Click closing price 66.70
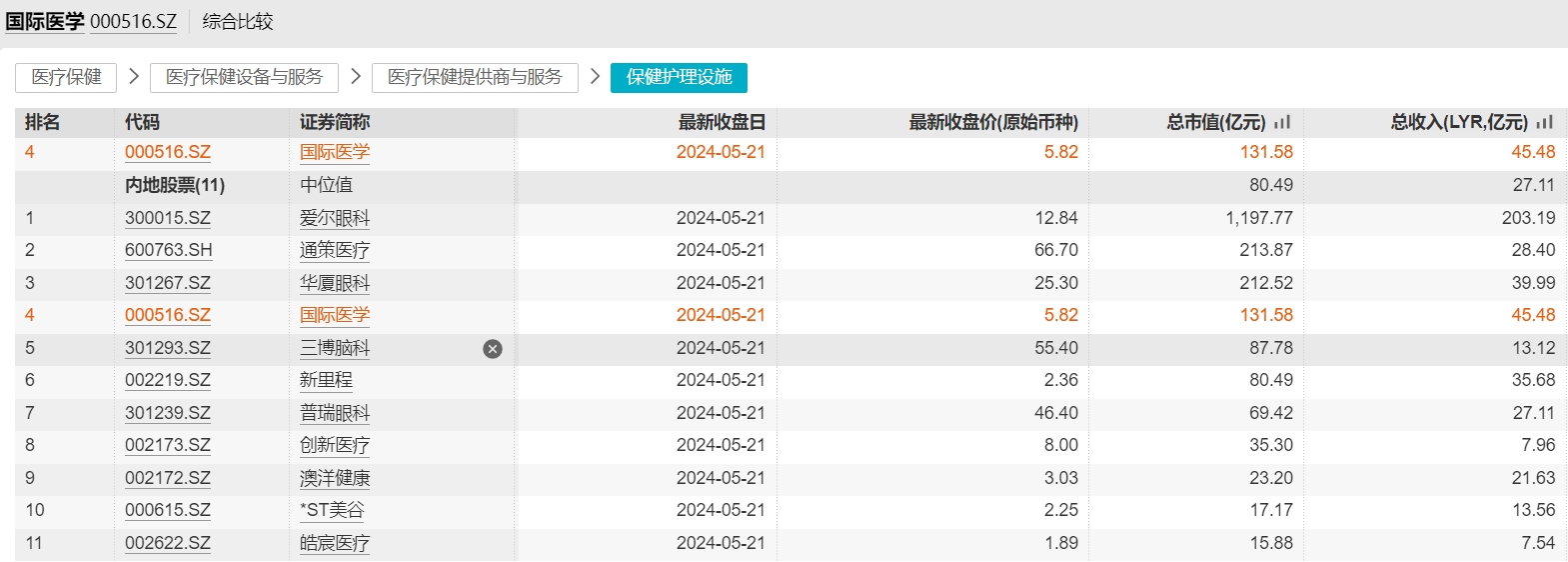Image resolution: width=1568 pixels, height=562 pixels. [x=1056, y=250]
